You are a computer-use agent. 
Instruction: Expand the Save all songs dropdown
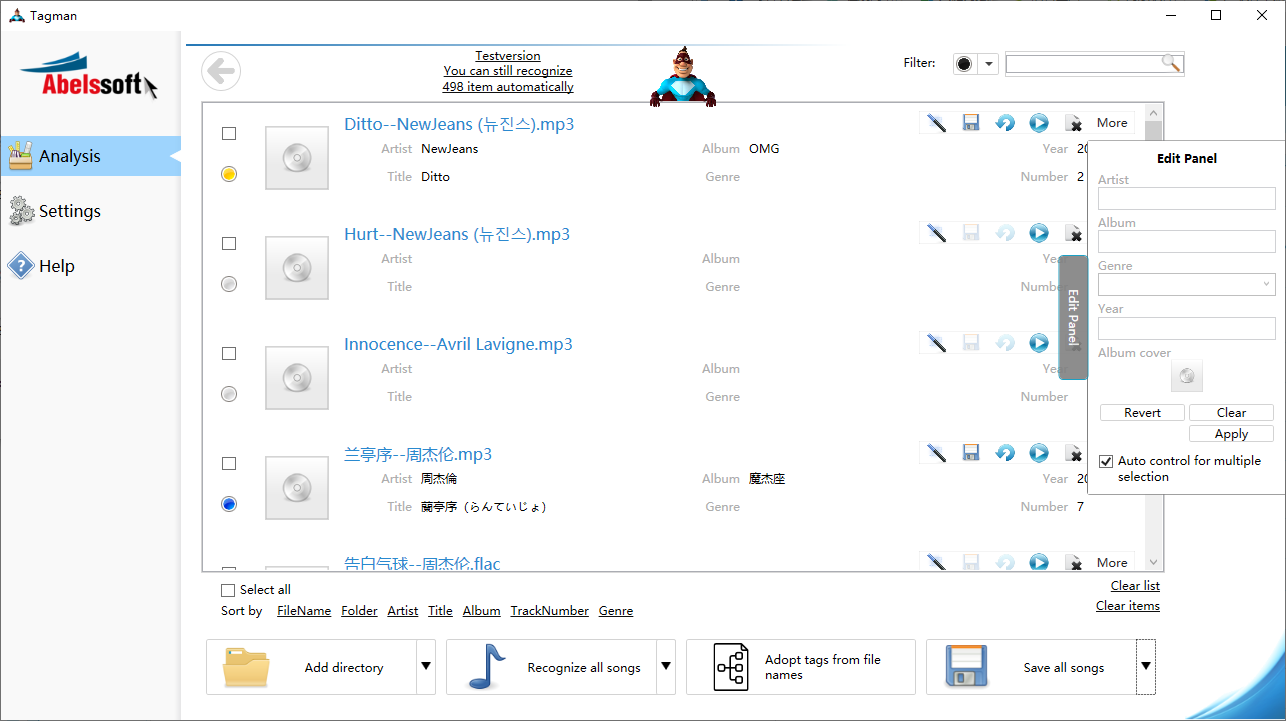pos(1145,667)
